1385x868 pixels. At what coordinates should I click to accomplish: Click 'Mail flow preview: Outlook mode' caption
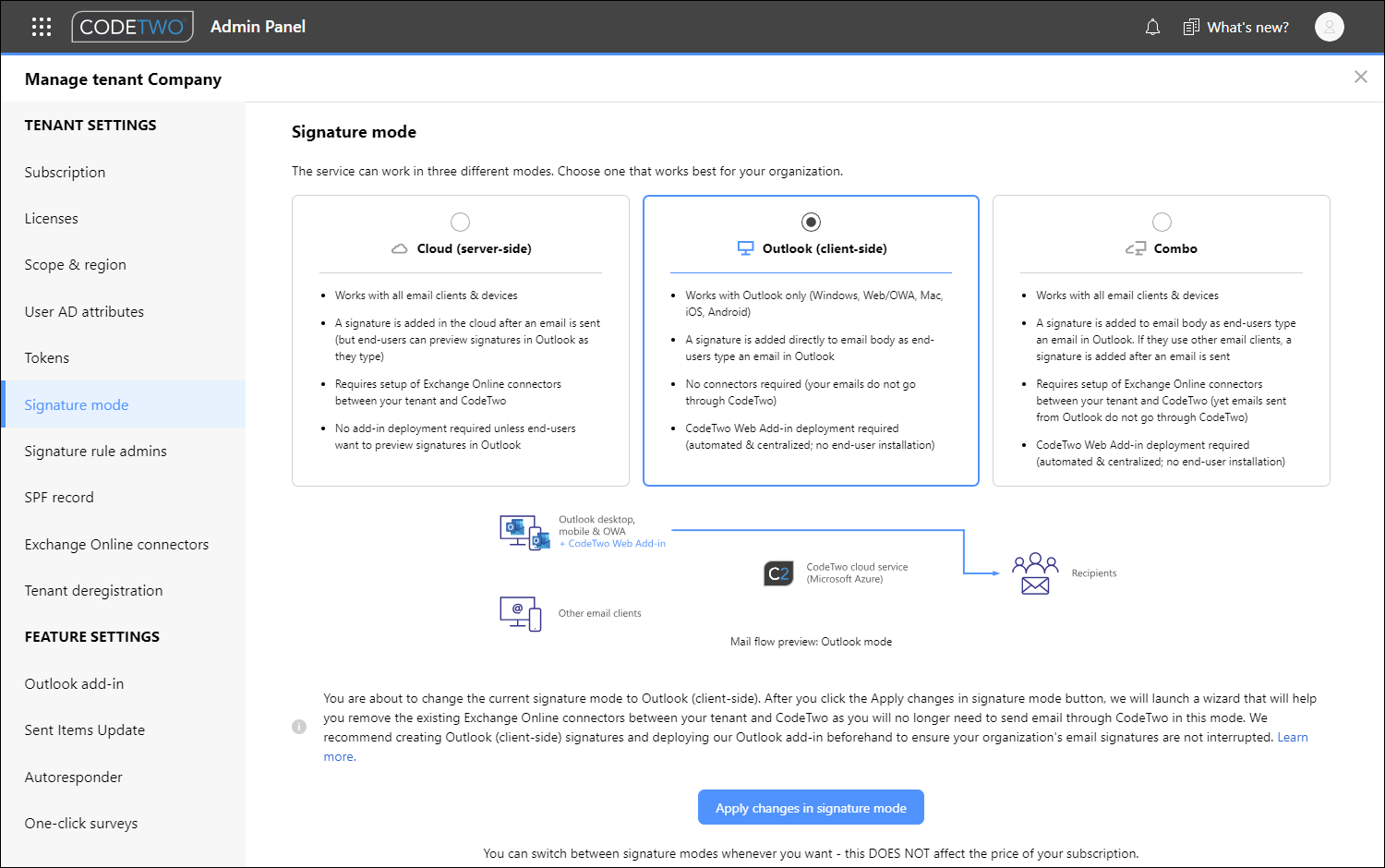click(811, 642)
